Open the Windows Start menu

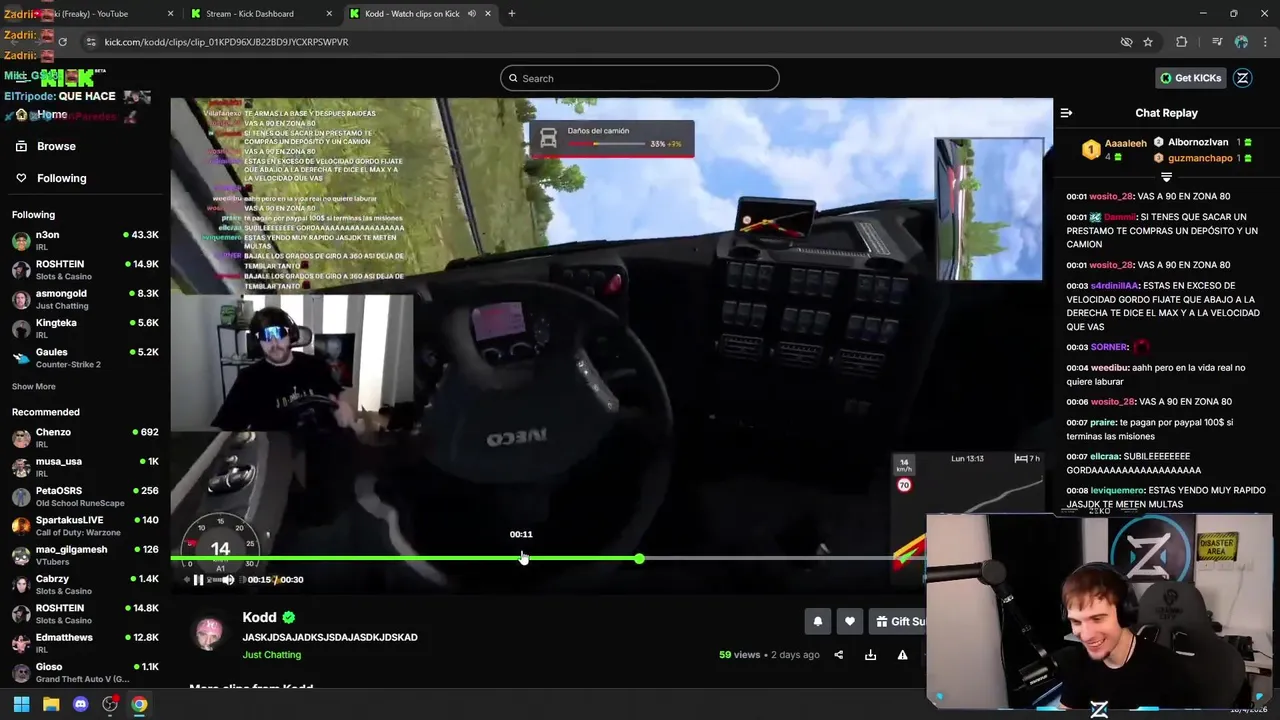coord(21,704)
